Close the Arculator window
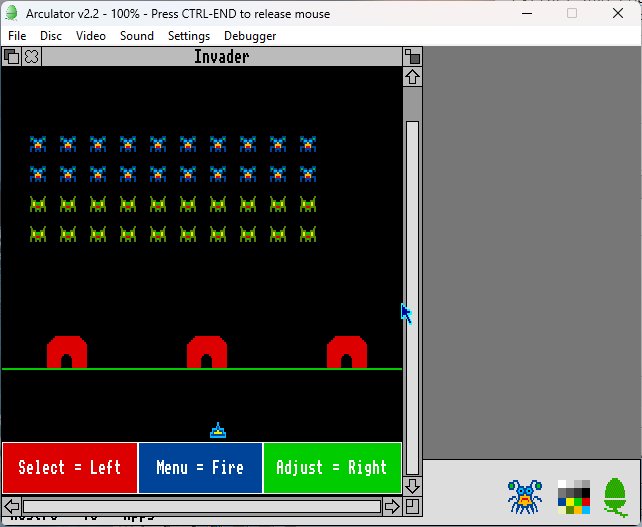This screenshot has height=527, width=642. (618, 14)
